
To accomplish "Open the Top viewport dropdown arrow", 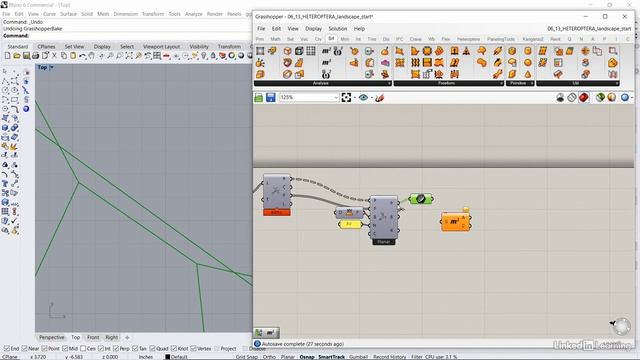I will 52,67.
